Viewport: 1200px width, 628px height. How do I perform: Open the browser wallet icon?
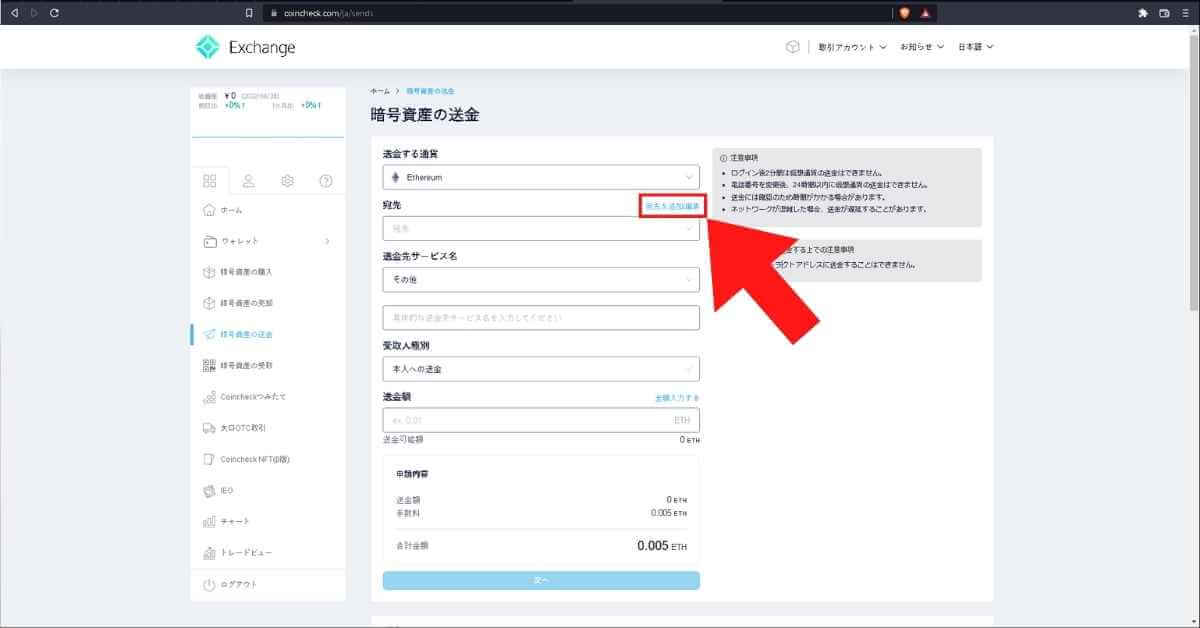tap(1164, 13)
